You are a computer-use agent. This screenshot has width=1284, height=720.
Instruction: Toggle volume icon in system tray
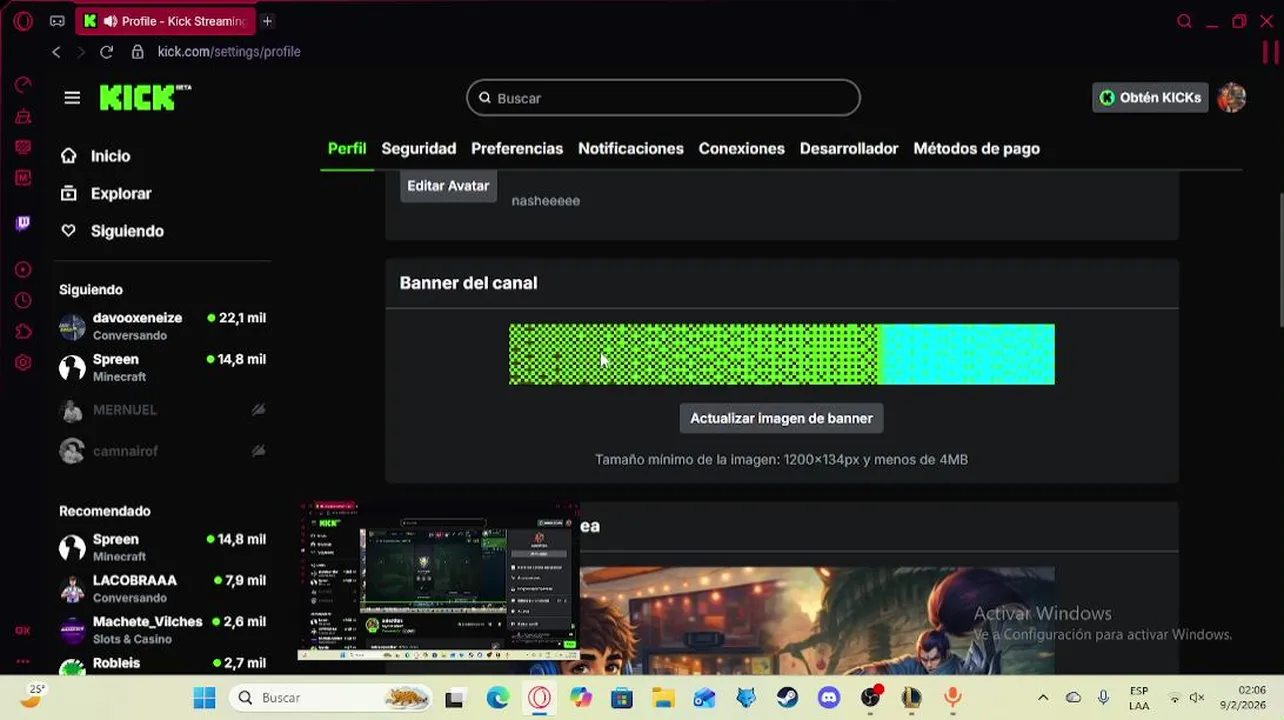pyautogui.click(x=1197, y=698)
